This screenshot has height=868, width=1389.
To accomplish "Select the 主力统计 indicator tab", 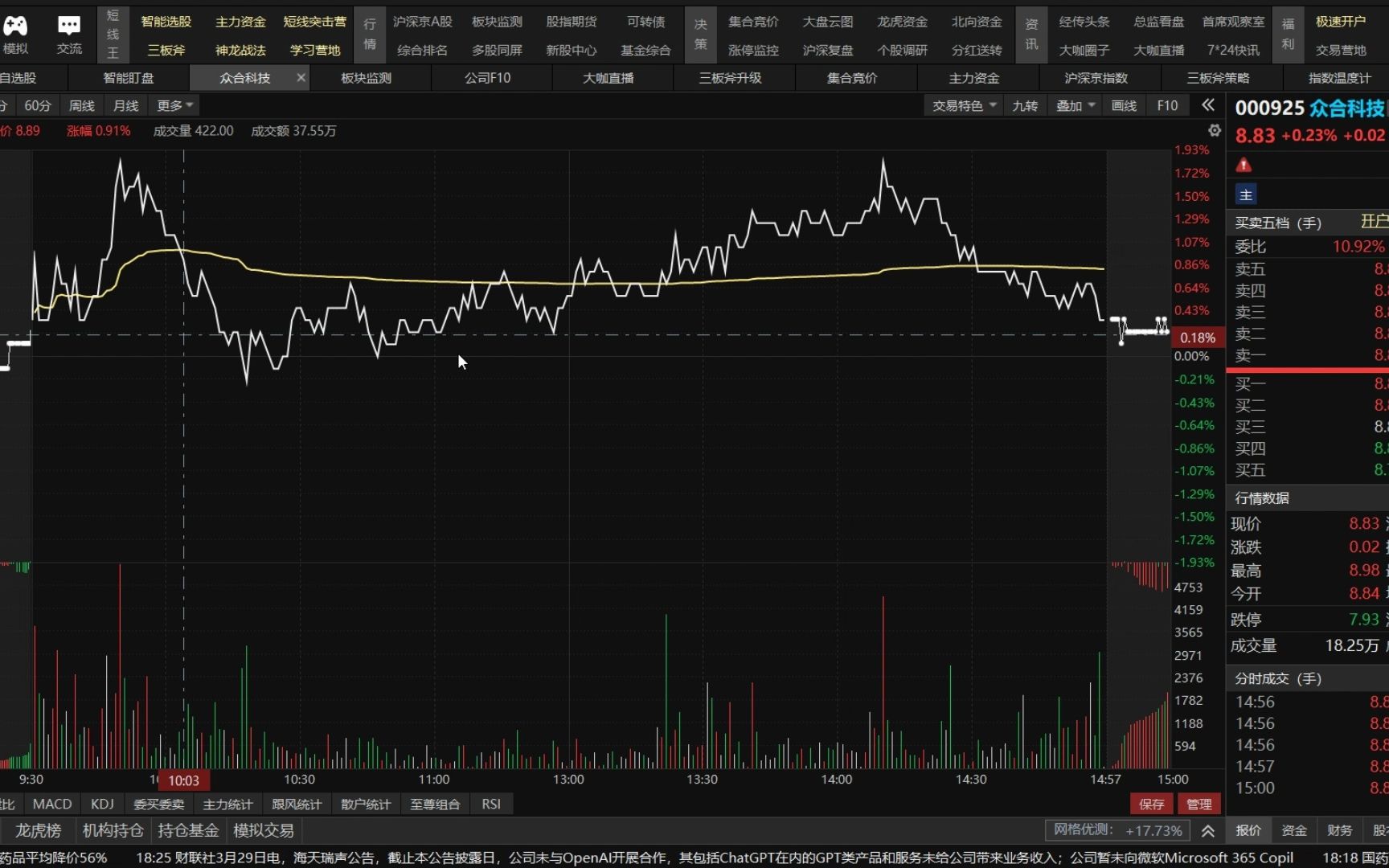I will (227, 804).
